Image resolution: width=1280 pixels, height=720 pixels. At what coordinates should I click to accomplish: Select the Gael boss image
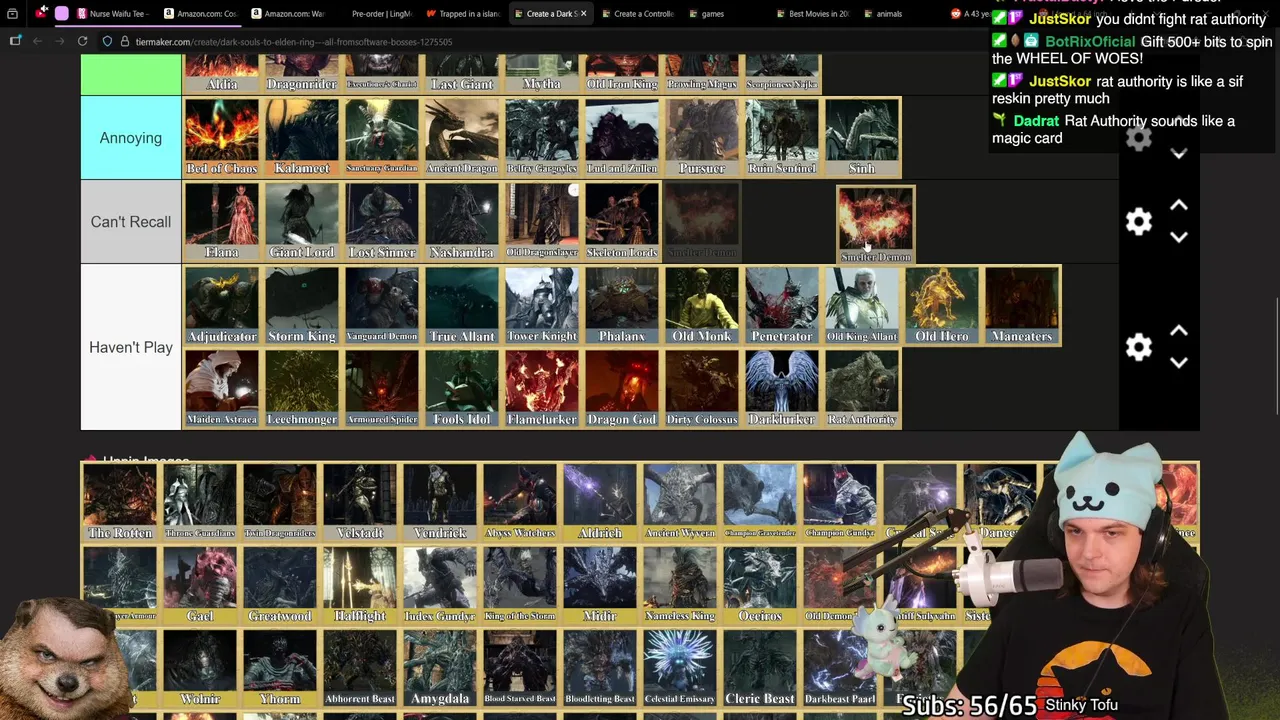point(200,585)
